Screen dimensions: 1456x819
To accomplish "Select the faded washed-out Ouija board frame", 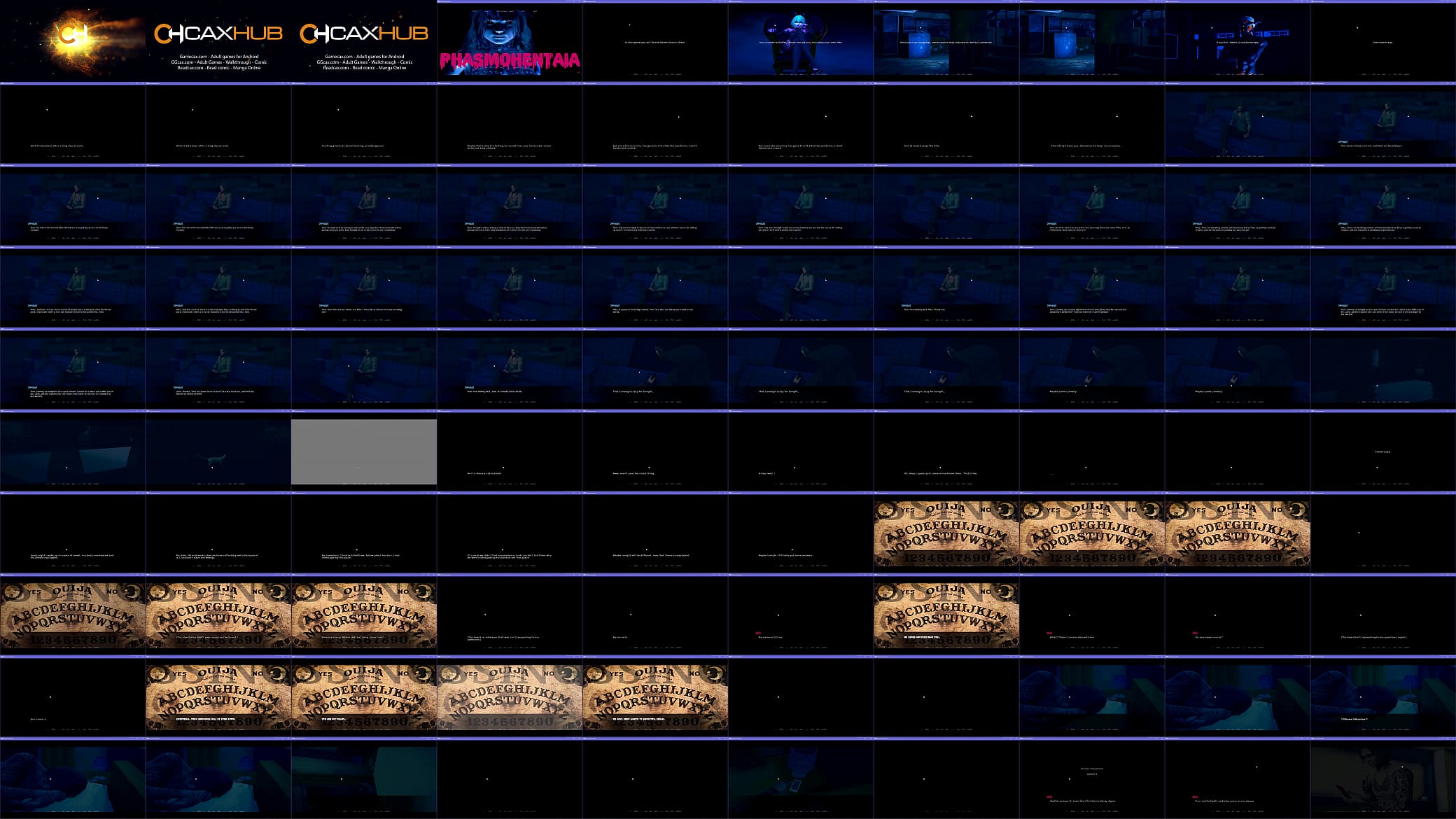I will tap(510, 696).
